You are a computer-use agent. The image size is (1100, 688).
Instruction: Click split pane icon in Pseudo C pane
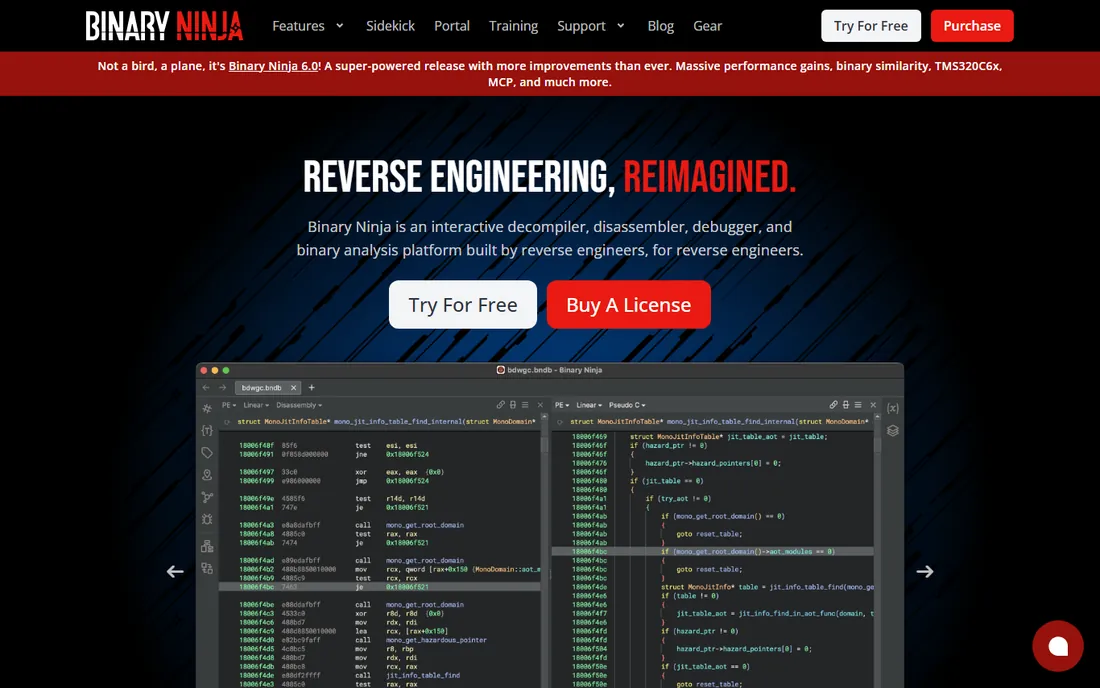(846, 405)
